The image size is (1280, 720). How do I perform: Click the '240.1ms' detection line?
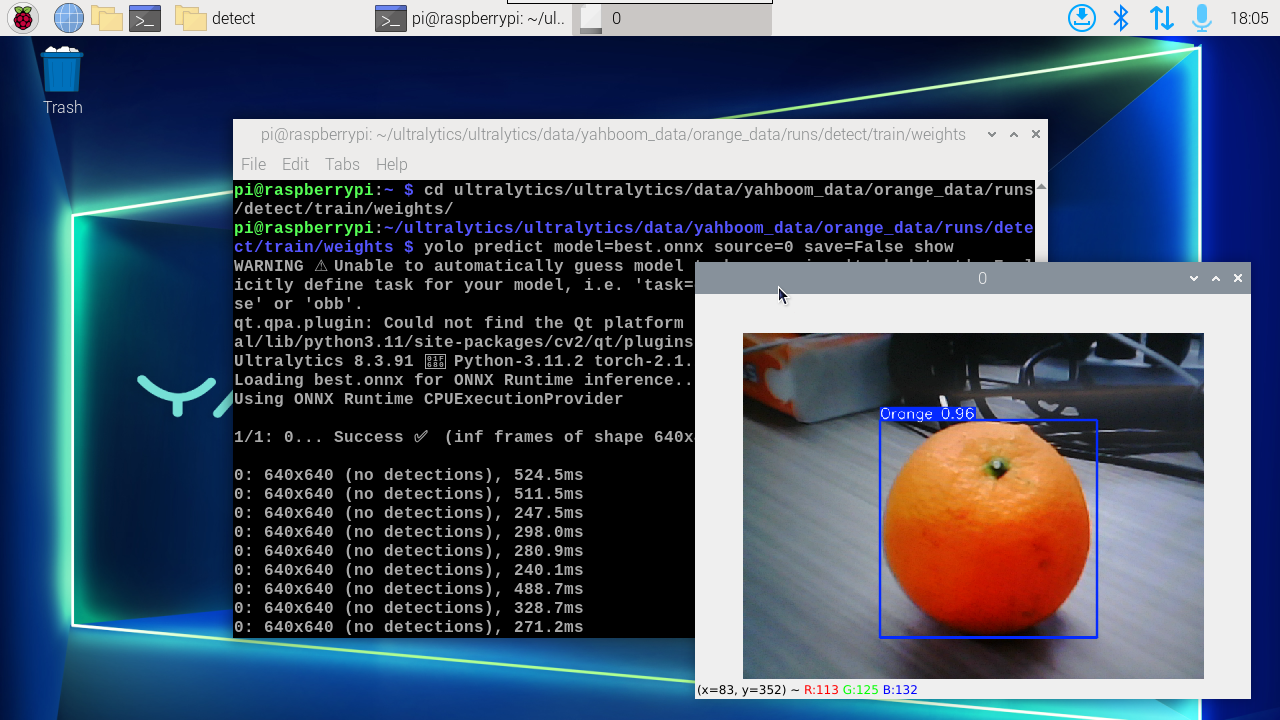tap(409, 570)
